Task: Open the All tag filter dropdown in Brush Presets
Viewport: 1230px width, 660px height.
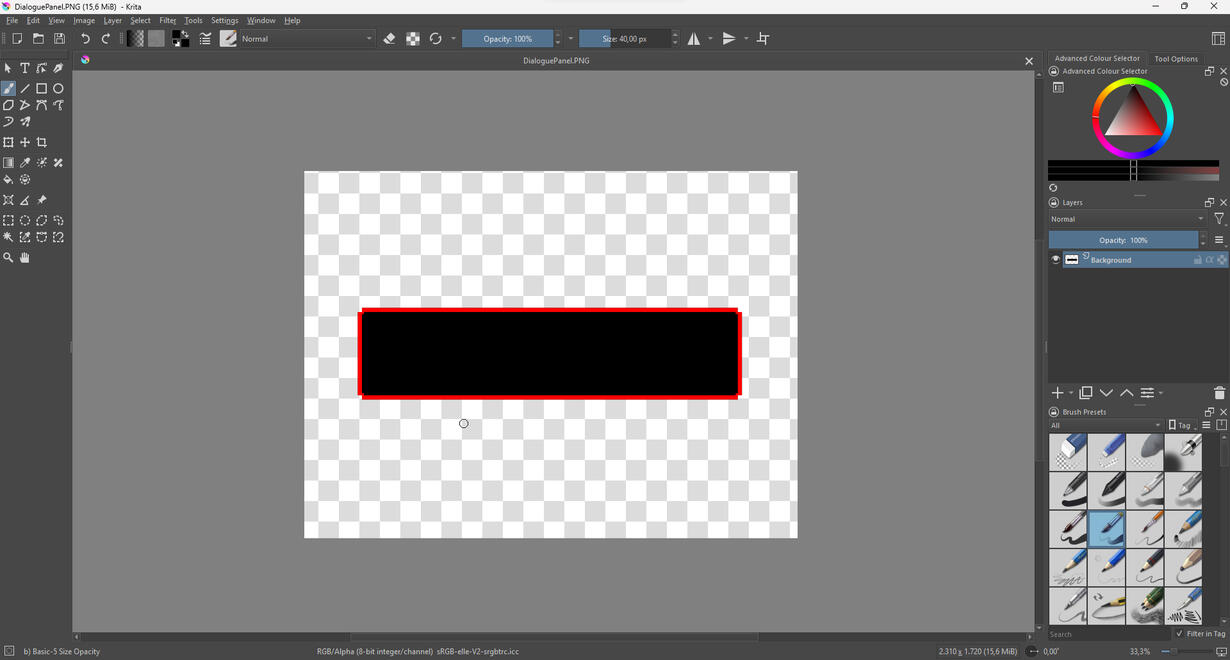Action: [1105, 425]
